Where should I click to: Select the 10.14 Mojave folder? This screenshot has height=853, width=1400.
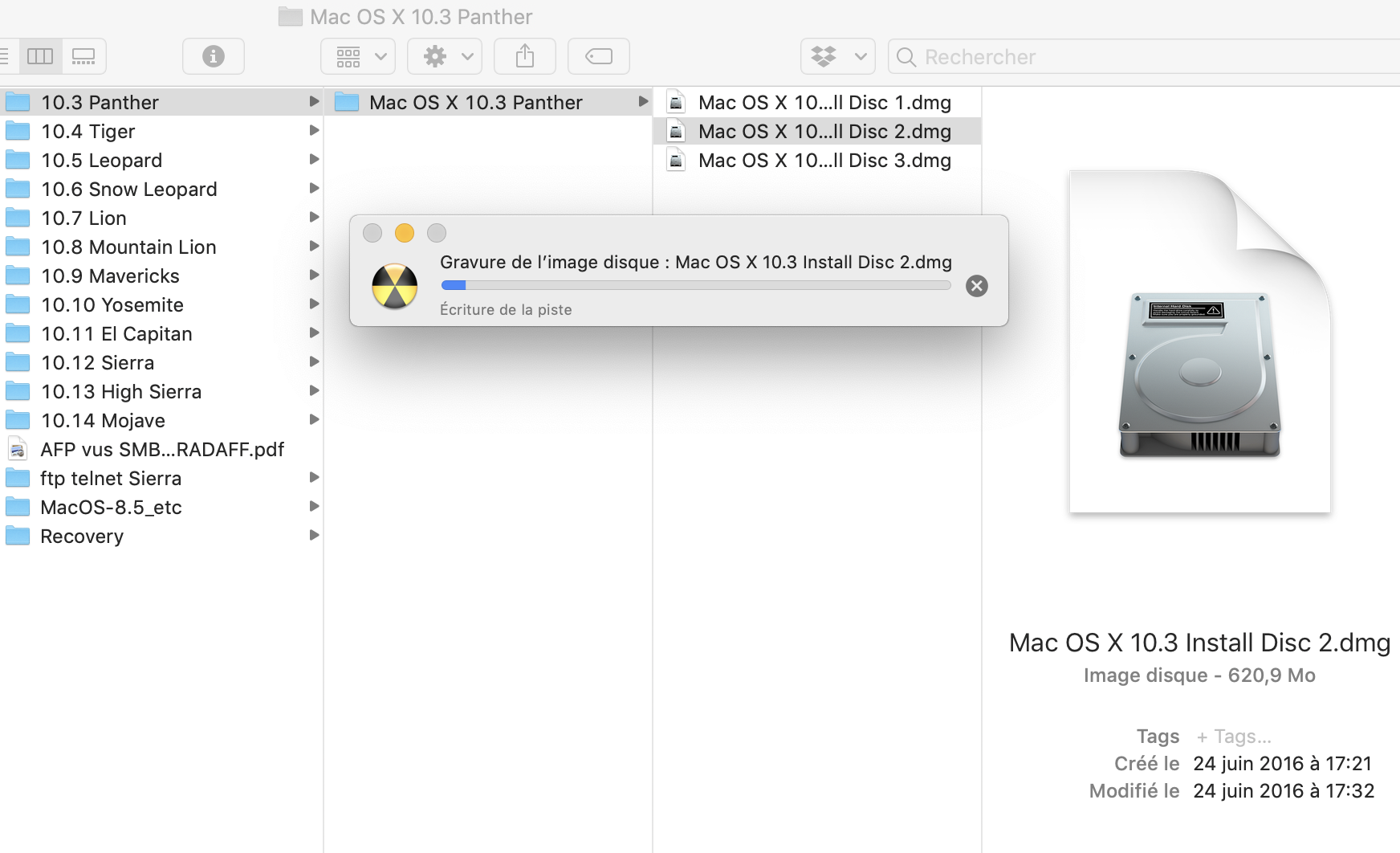pyautogui.click(x=161, y=420)
